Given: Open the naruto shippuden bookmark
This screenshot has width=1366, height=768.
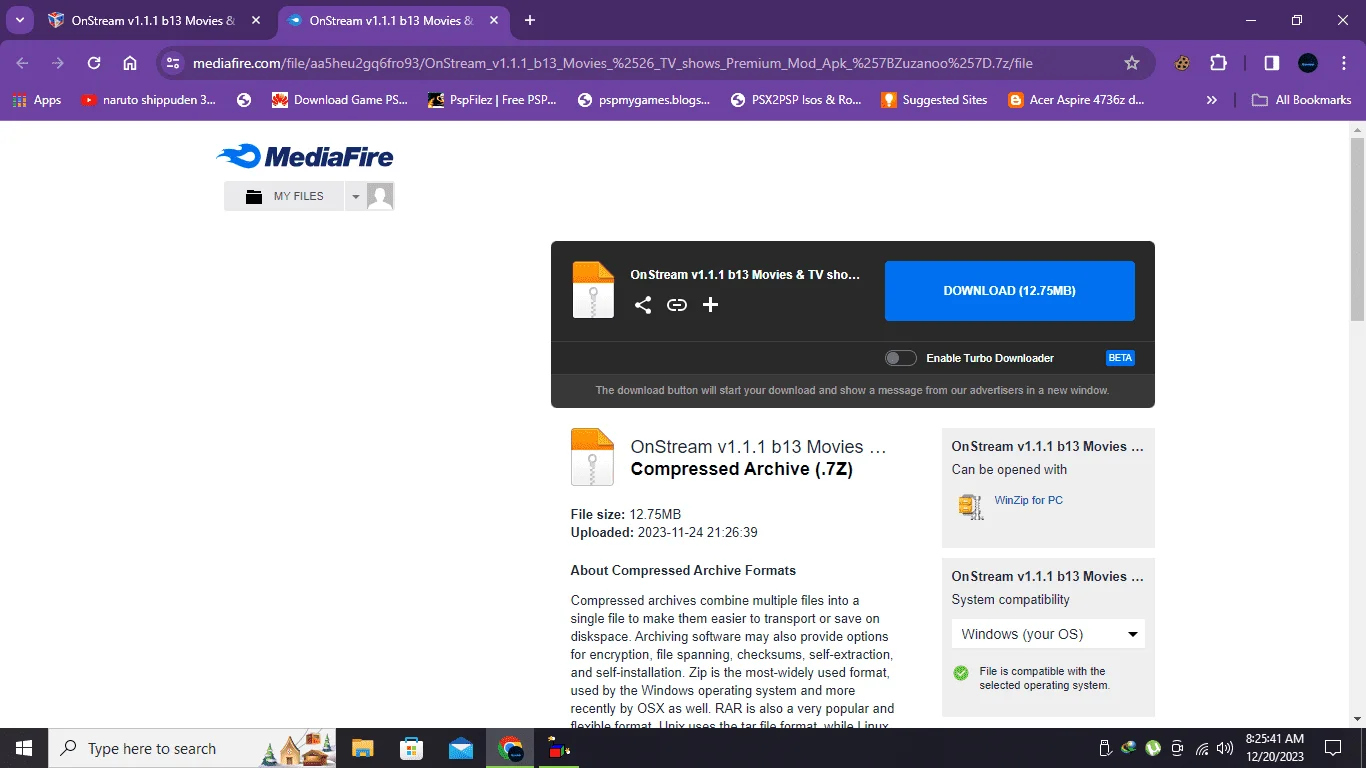Looking at the screenshot, I should tap(148, 100).
